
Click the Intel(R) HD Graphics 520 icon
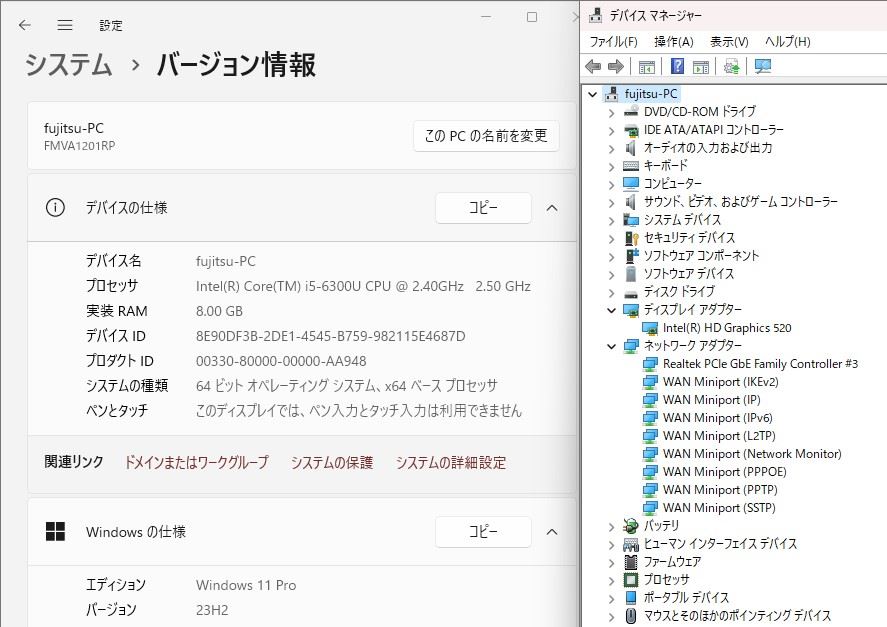650,328
